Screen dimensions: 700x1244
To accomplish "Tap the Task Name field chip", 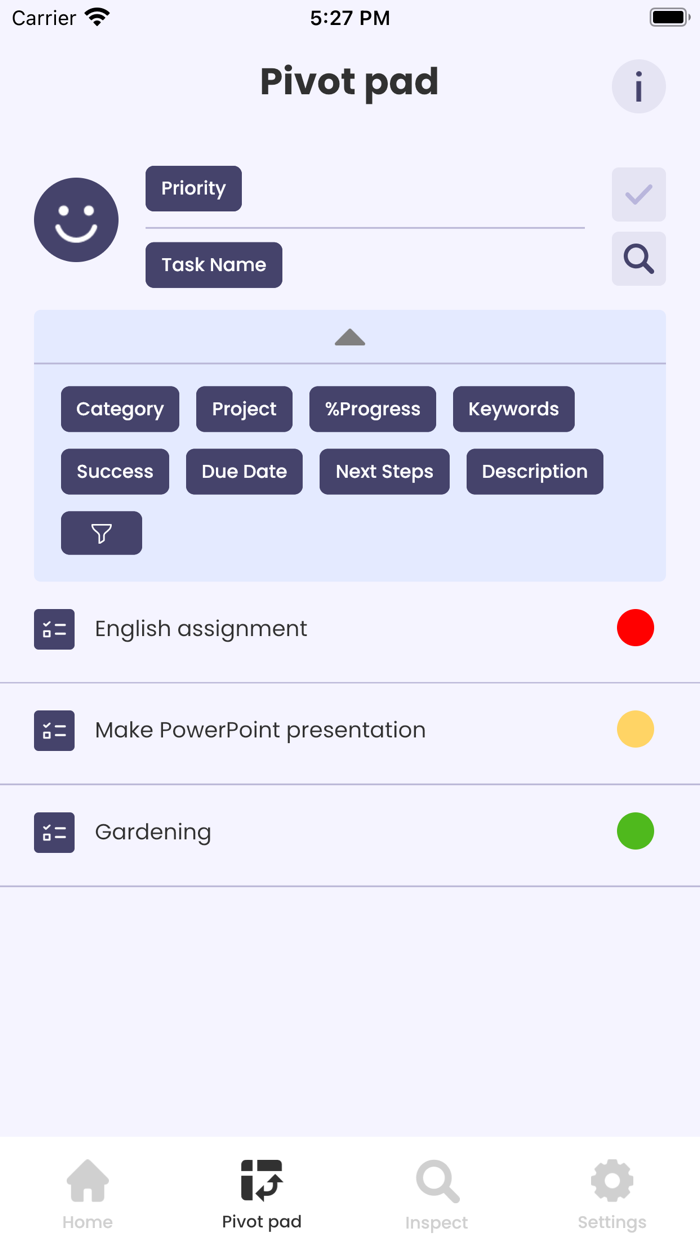I will click(x=214, y=265).
